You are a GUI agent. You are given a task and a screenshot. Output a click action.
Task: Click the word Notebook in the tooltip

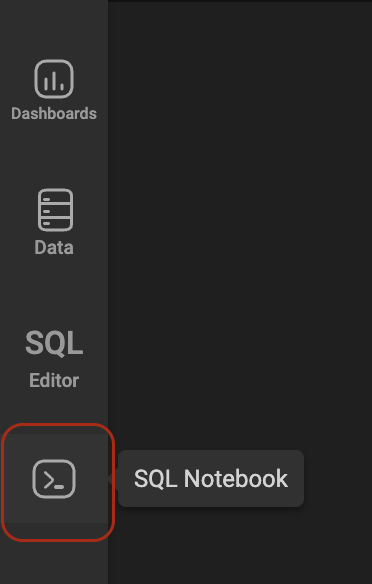tap(236, 479)
